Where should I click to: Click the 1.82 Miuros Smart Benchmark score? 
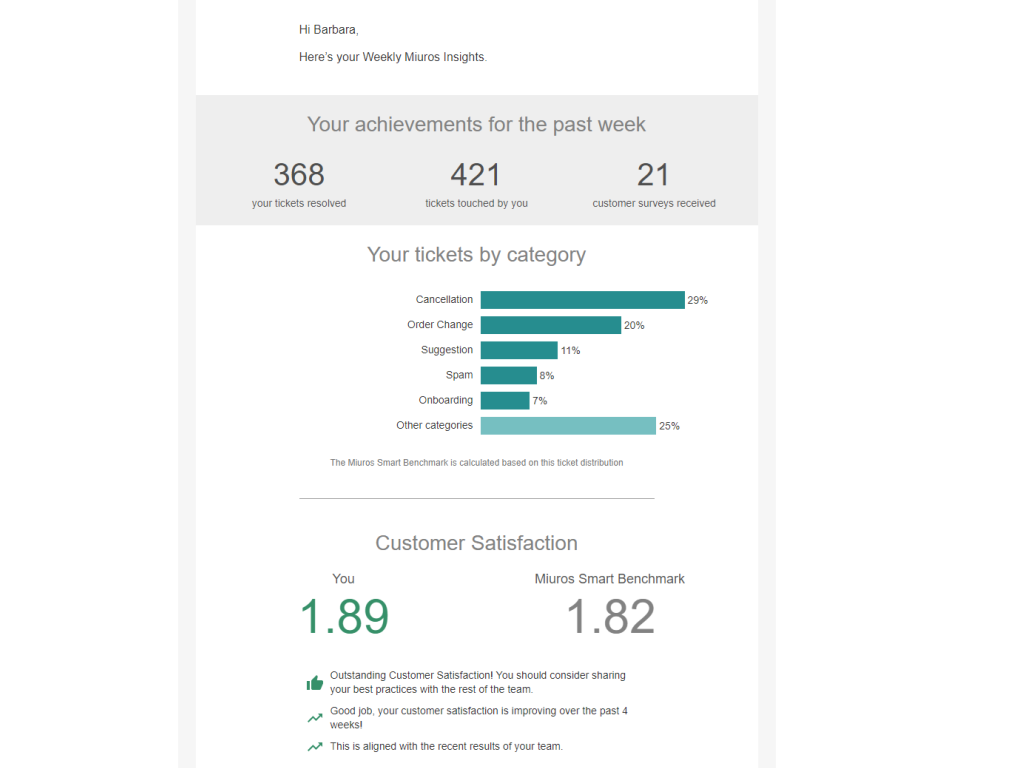[x=610, y=617]
